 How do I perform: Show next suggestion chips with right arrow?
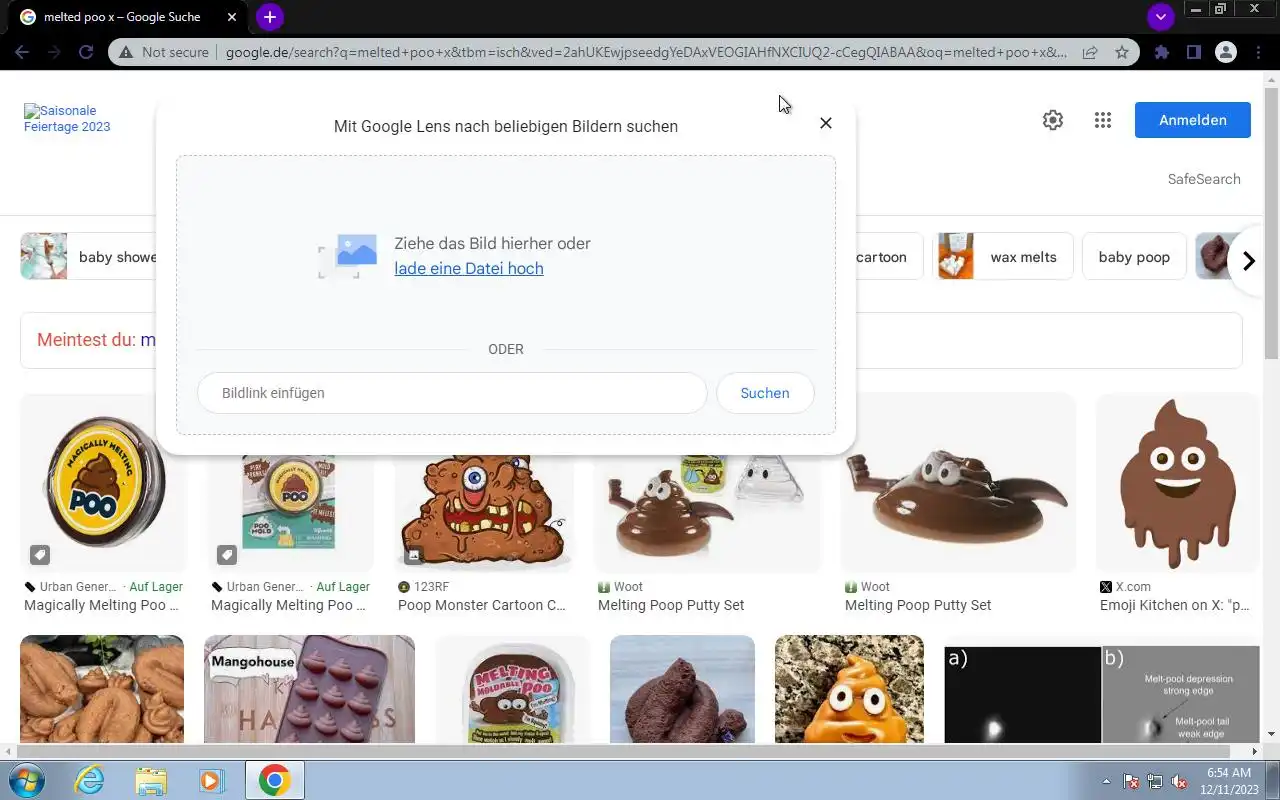[1248, 261]
